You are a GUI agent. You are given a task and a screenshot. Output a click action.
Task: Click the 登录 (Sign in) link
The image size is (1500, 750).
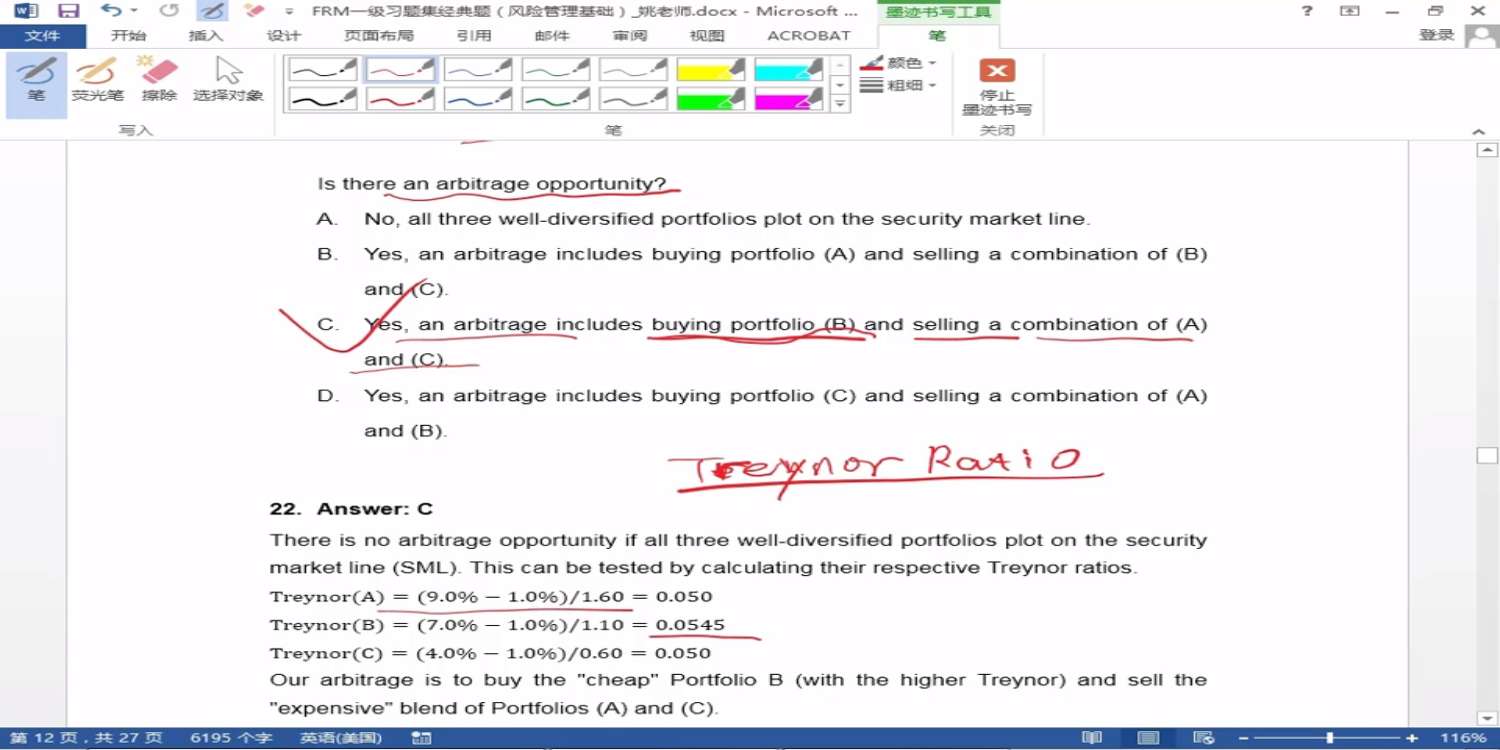click(1437, 35)
